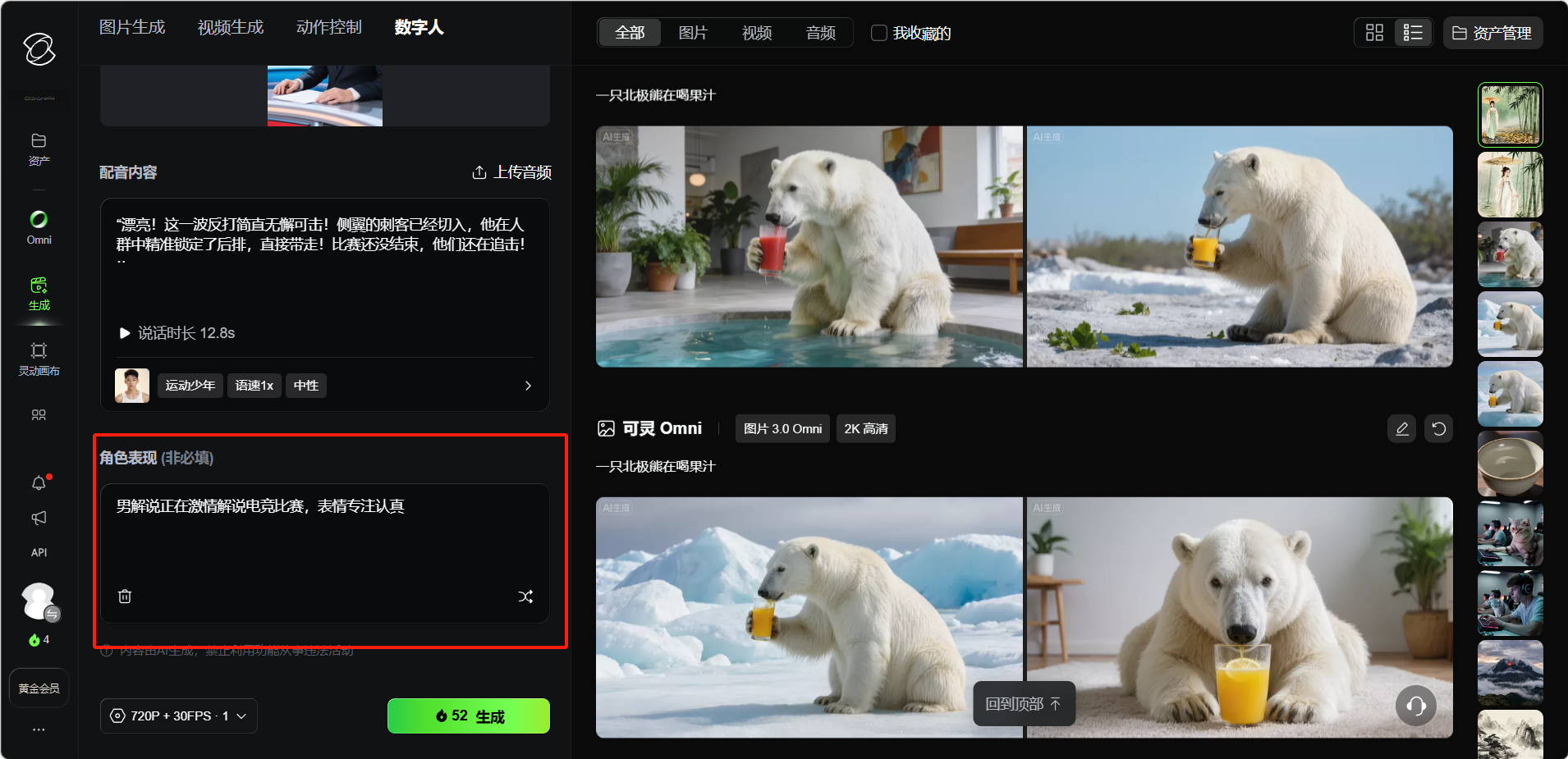The image size is (1568, 759).
Task: Select the 音频 filter tab
Action: coord(820,33)
